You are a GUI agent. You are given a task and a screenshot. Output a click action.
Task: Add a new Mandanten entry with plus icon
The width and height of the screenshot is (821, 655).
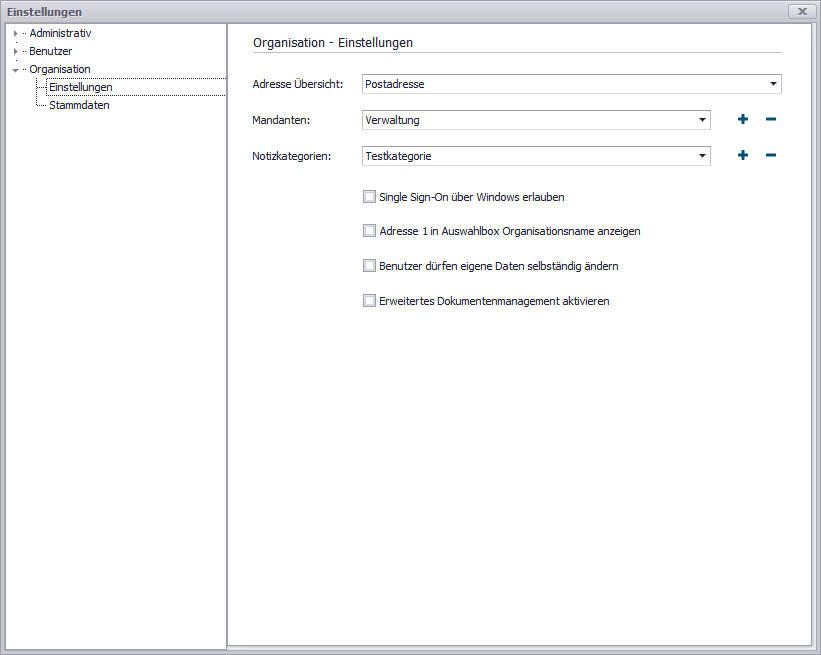click(x=742, y=120)
